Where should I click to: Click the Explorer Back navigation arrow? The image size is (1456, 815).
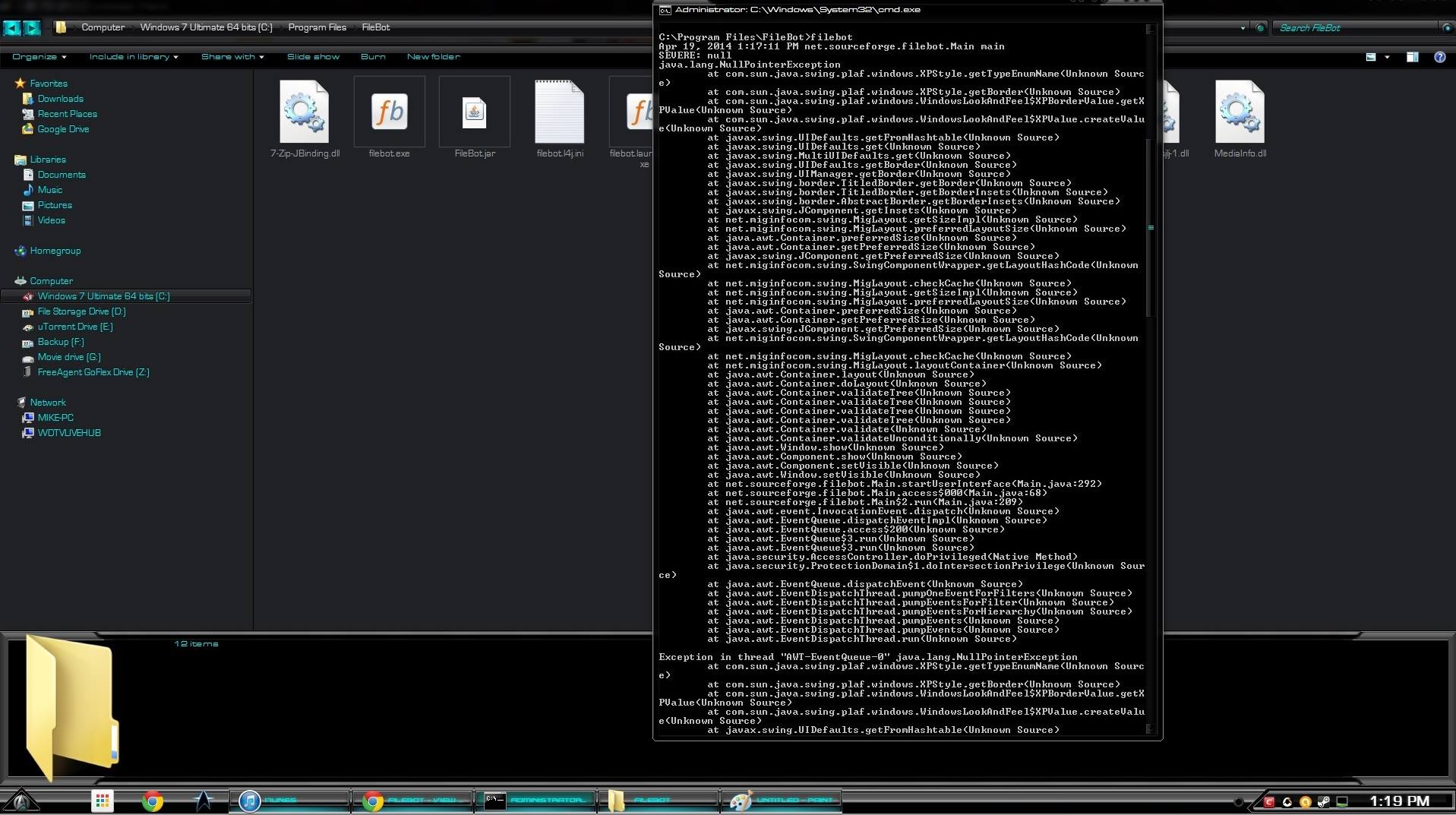(12, 28)
